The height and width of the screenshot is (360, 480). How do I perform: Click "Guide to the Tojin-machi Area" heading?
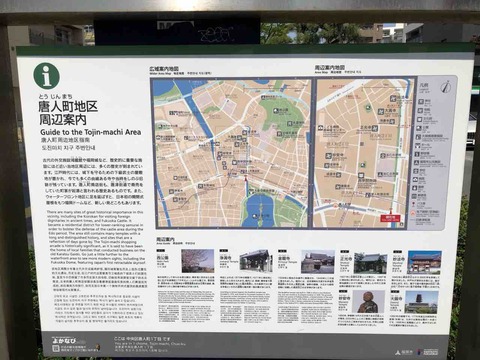(91, 132)
